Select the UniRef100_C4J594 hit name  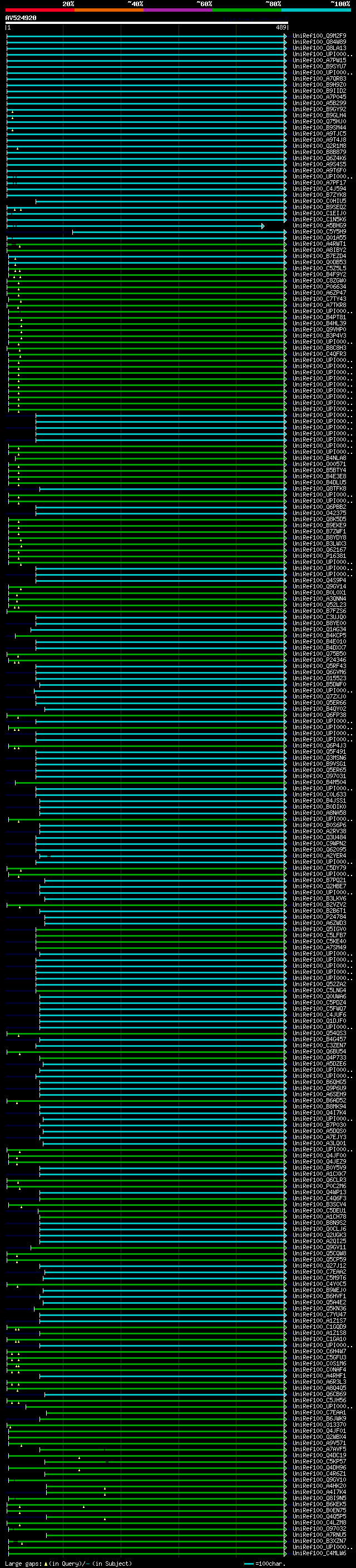(319, 189)
